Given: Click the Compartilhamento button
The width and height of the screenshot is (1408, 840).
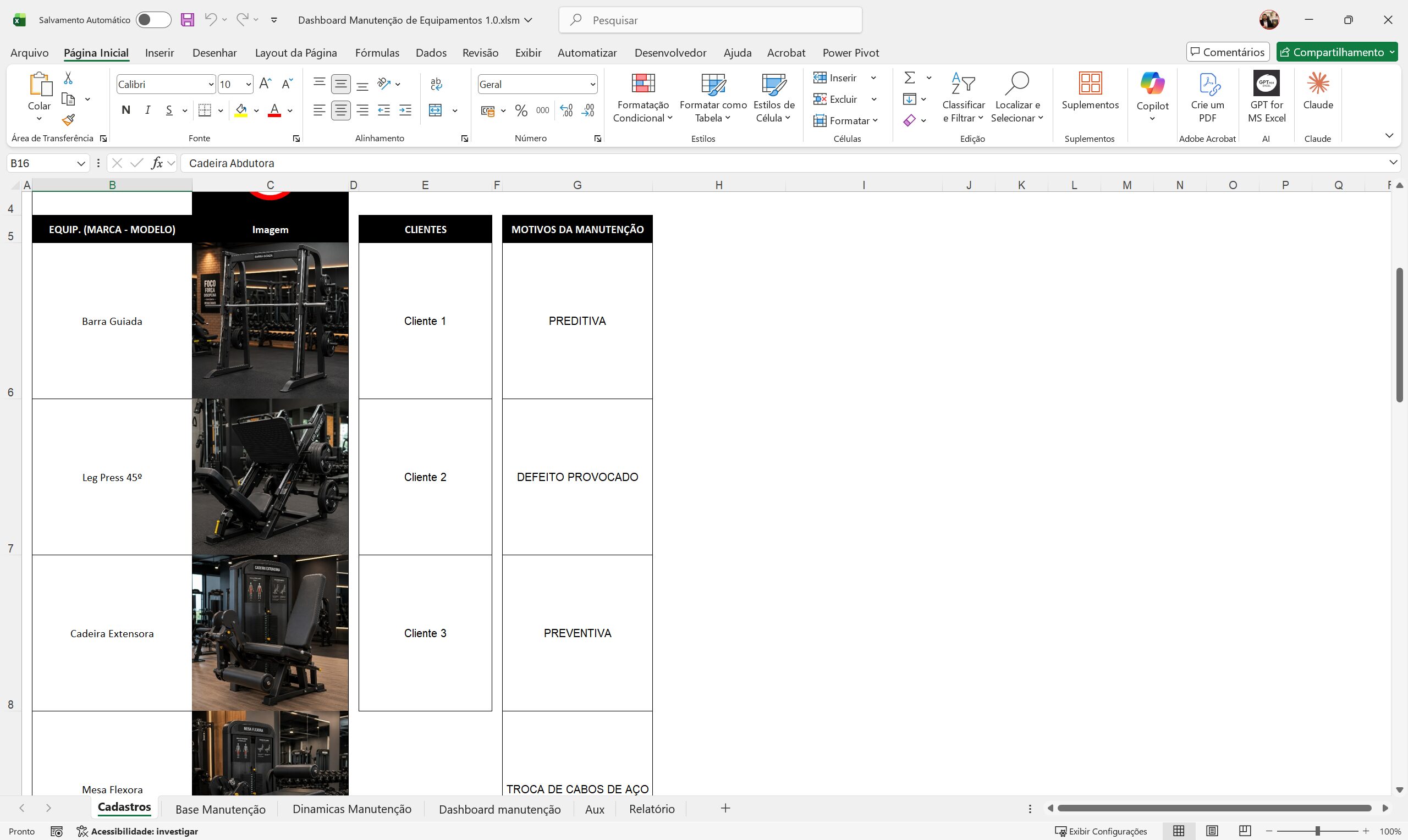Looking at the screenshot, I should pyautogui.click(x=1336, y=52).
